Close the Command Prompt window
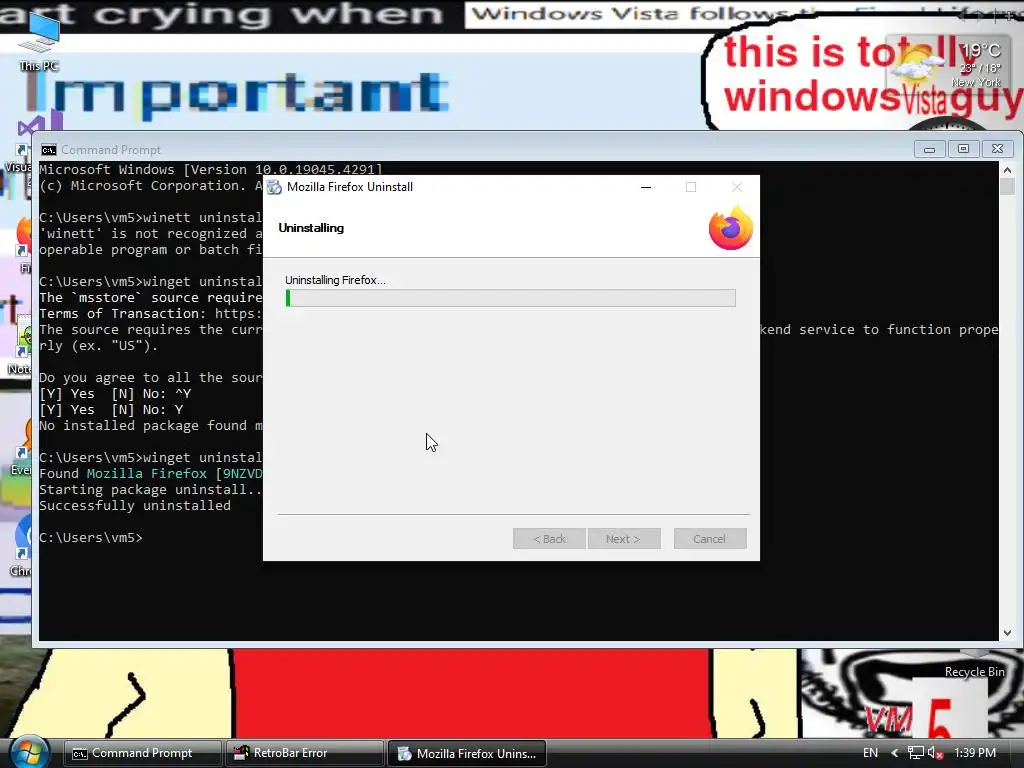Viewport: 1024px width, 768px height. point(997,149)
